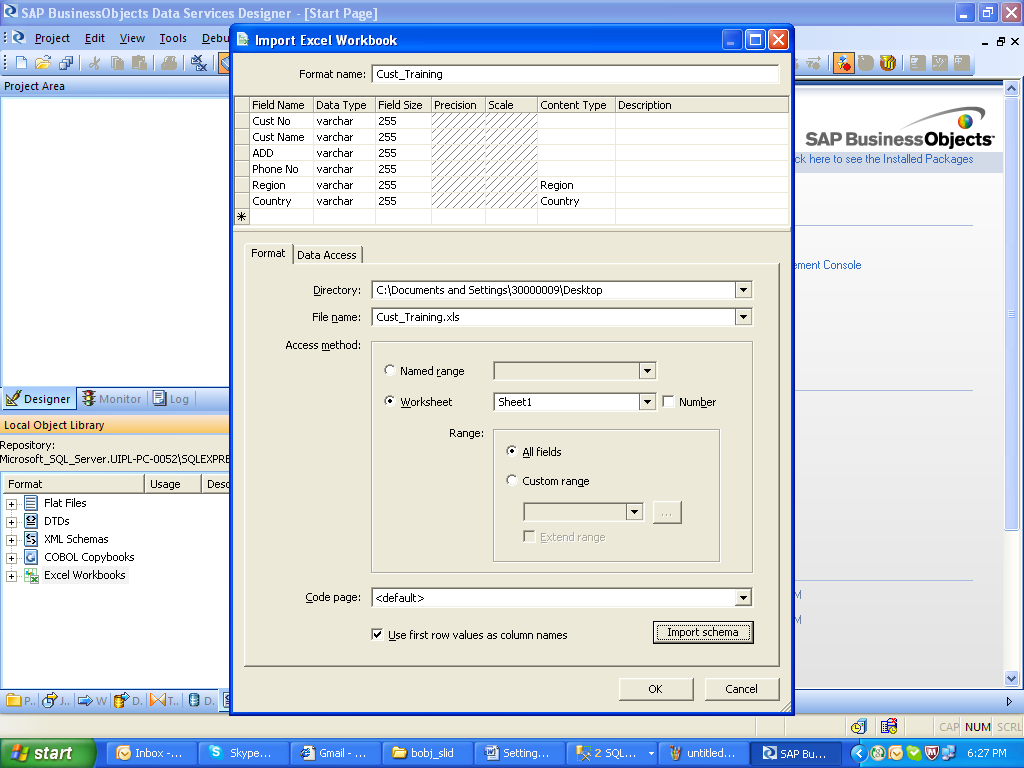This screenshot has height=768, width=1024.
Task: Click the Import schema button
Action: point(703,632)
